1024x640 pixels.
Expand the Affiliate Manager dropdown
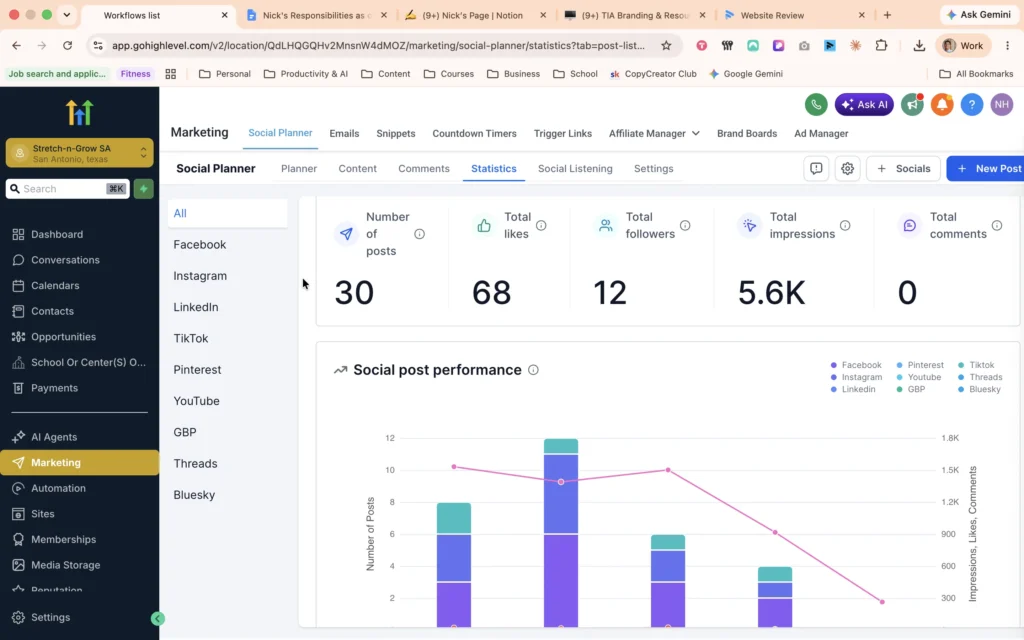654,133
